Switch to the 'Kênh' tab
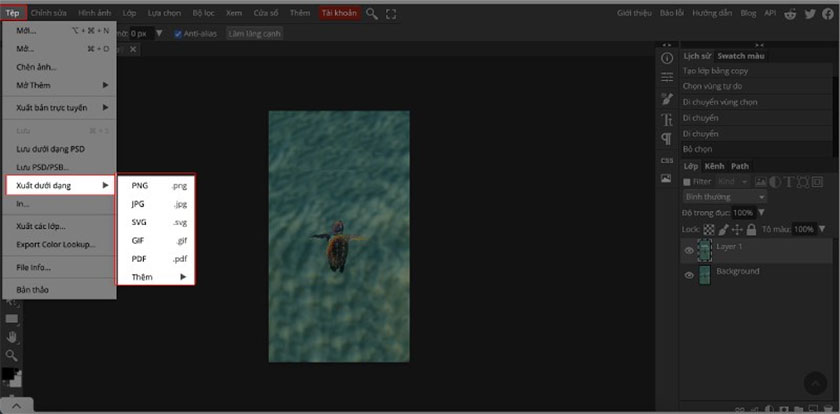The width and height of the screenshot is (840, 414). click(714, 166)
